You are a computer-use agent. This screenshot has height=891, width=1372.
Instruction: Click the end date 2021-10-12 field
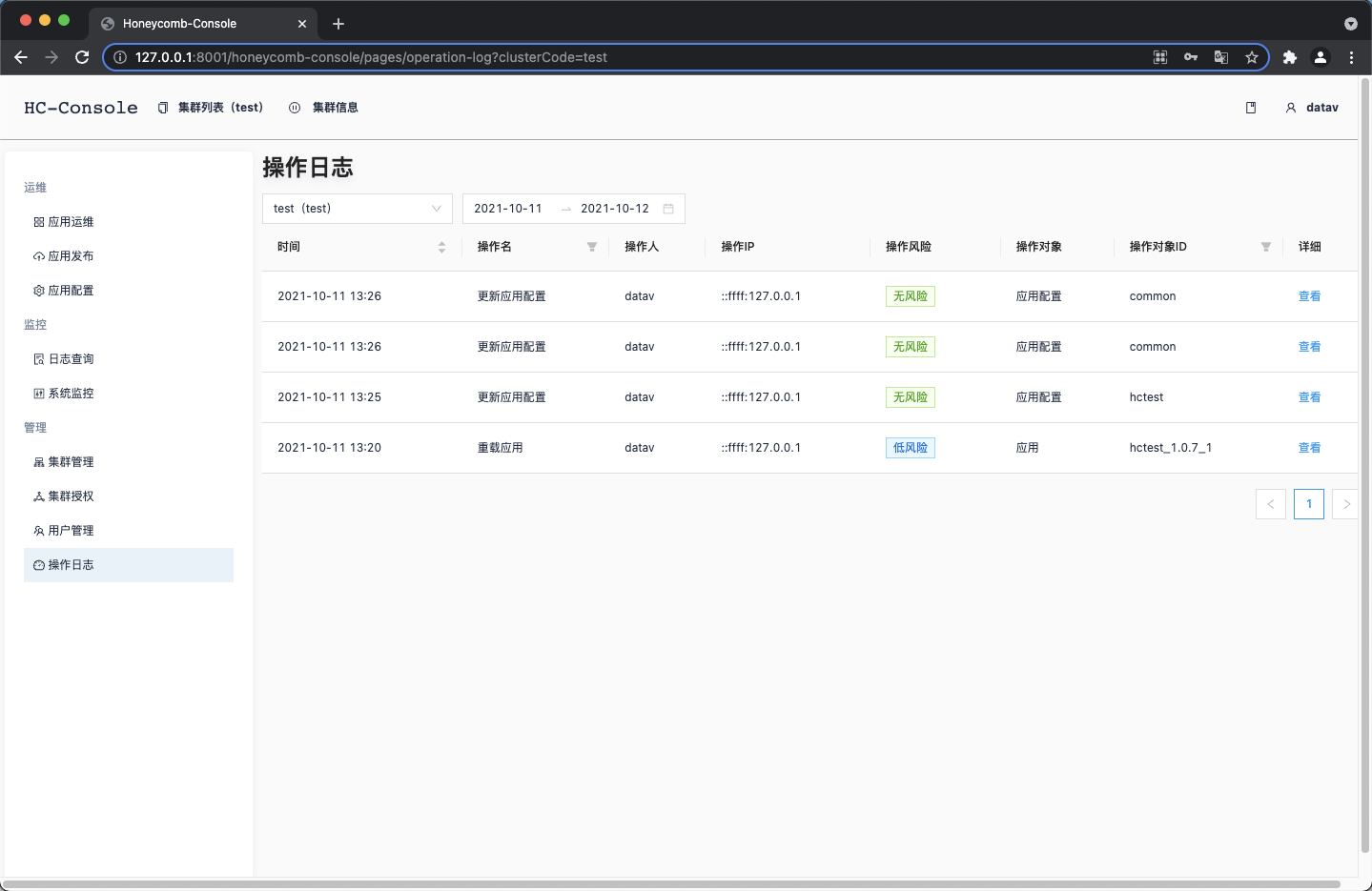click(x=615, y=209)
